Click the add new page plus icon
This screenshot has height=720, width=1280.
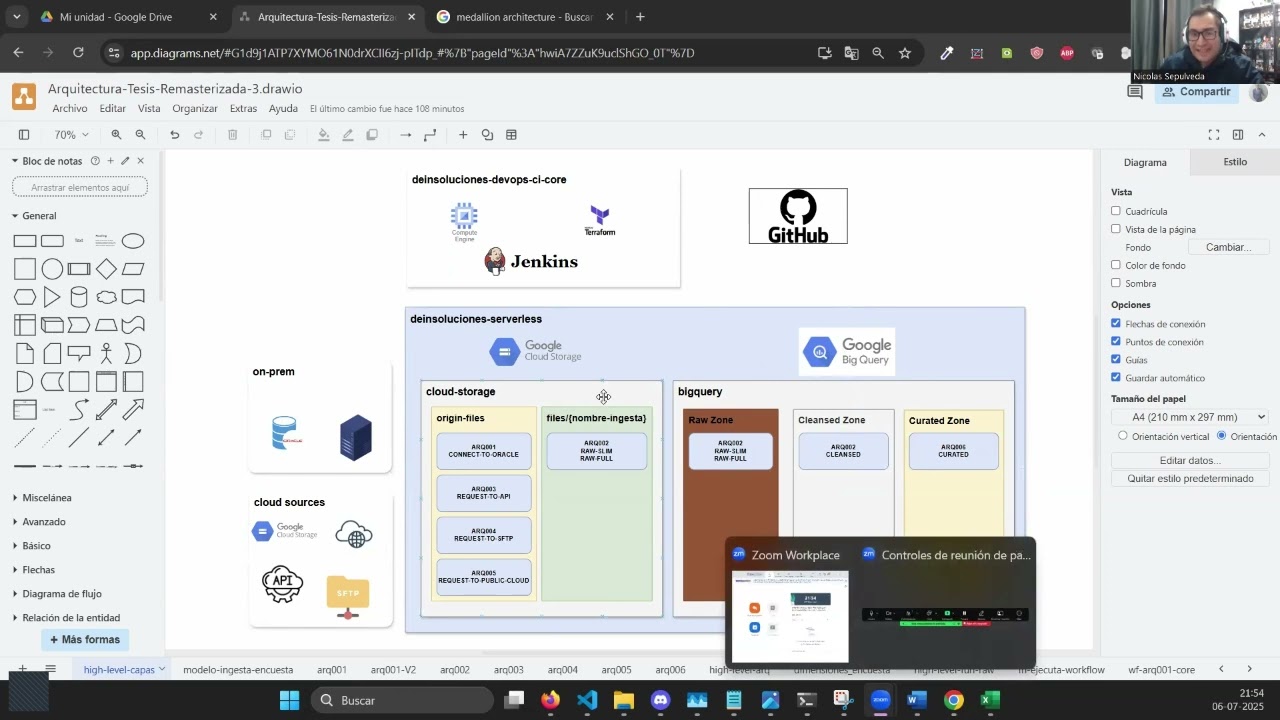coord(22,669)
